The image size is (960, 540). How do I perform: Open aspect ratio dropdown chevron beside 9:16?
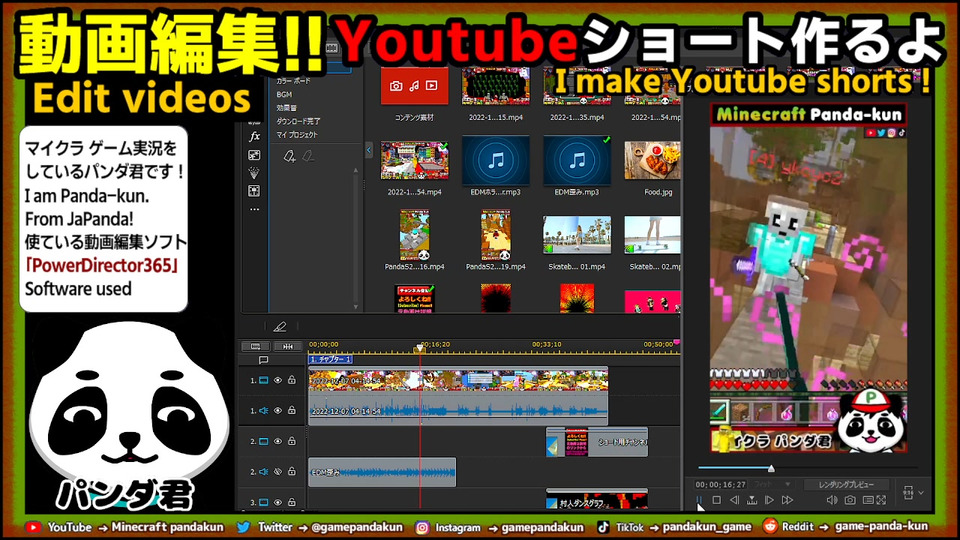921,492
